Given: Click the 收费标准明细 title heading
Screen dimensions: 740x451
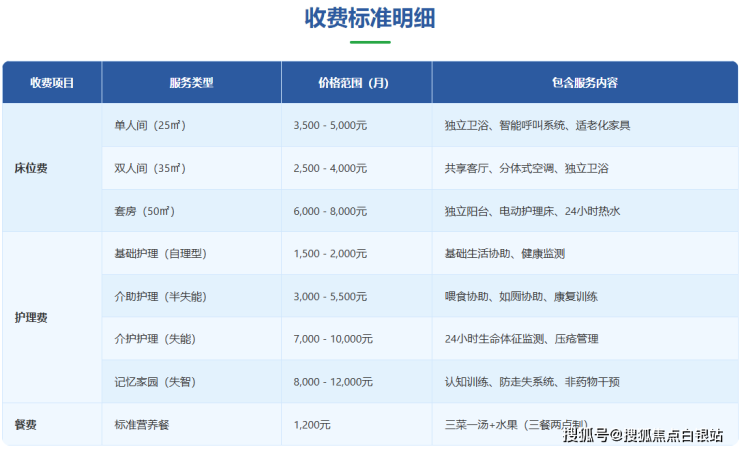Looking at the screenshot, I should tap(369, 19).
